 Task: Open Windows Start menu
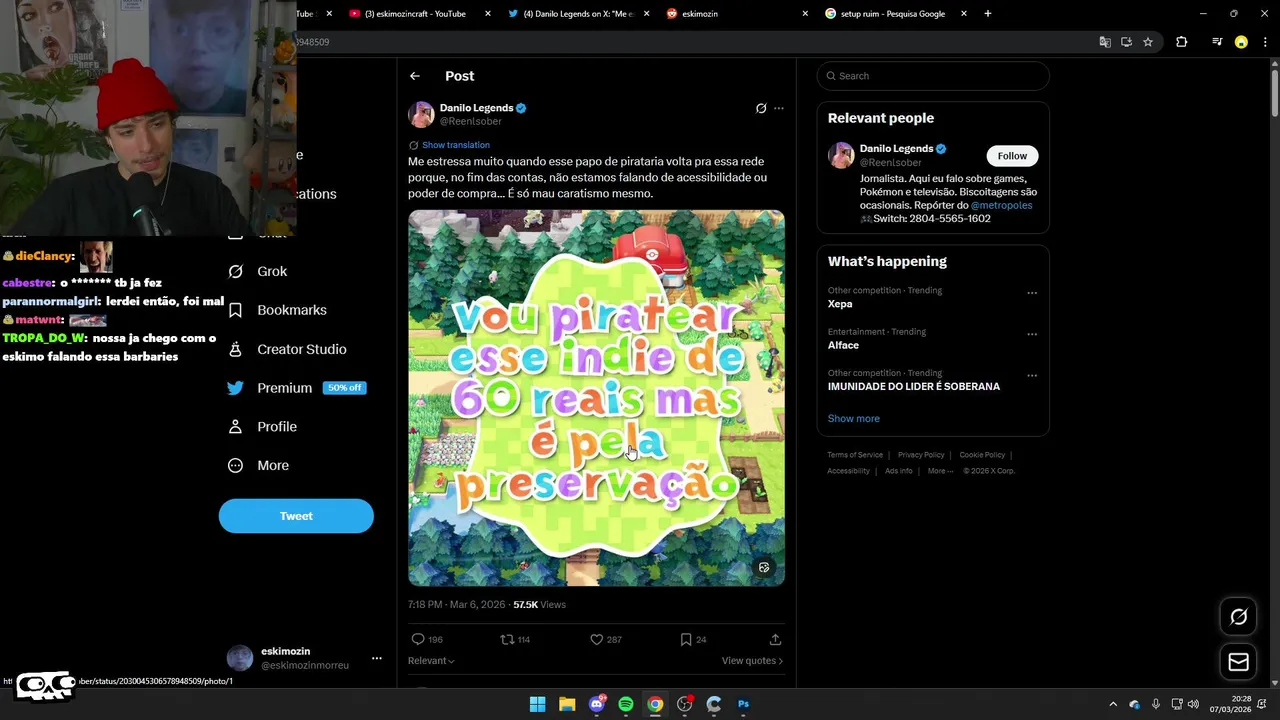pyautogui.click(x=537, y=704)
